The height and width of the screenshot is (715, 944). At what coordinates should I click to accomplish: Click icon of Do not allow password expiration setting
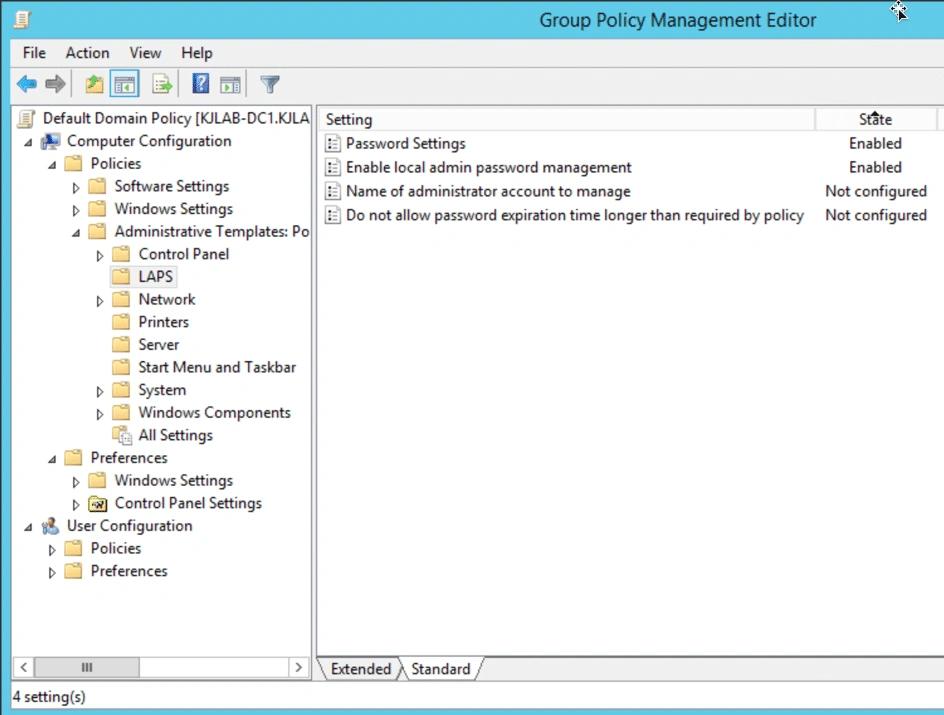click(332, 215)
